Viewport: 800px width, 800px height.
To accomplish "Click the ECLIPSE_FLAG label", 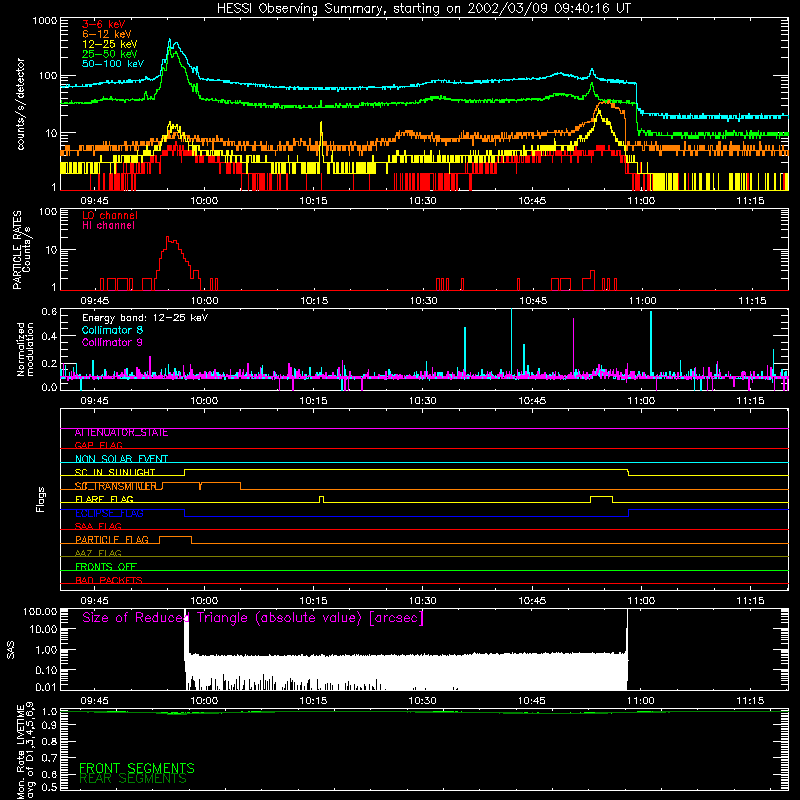I will (109, 513).
